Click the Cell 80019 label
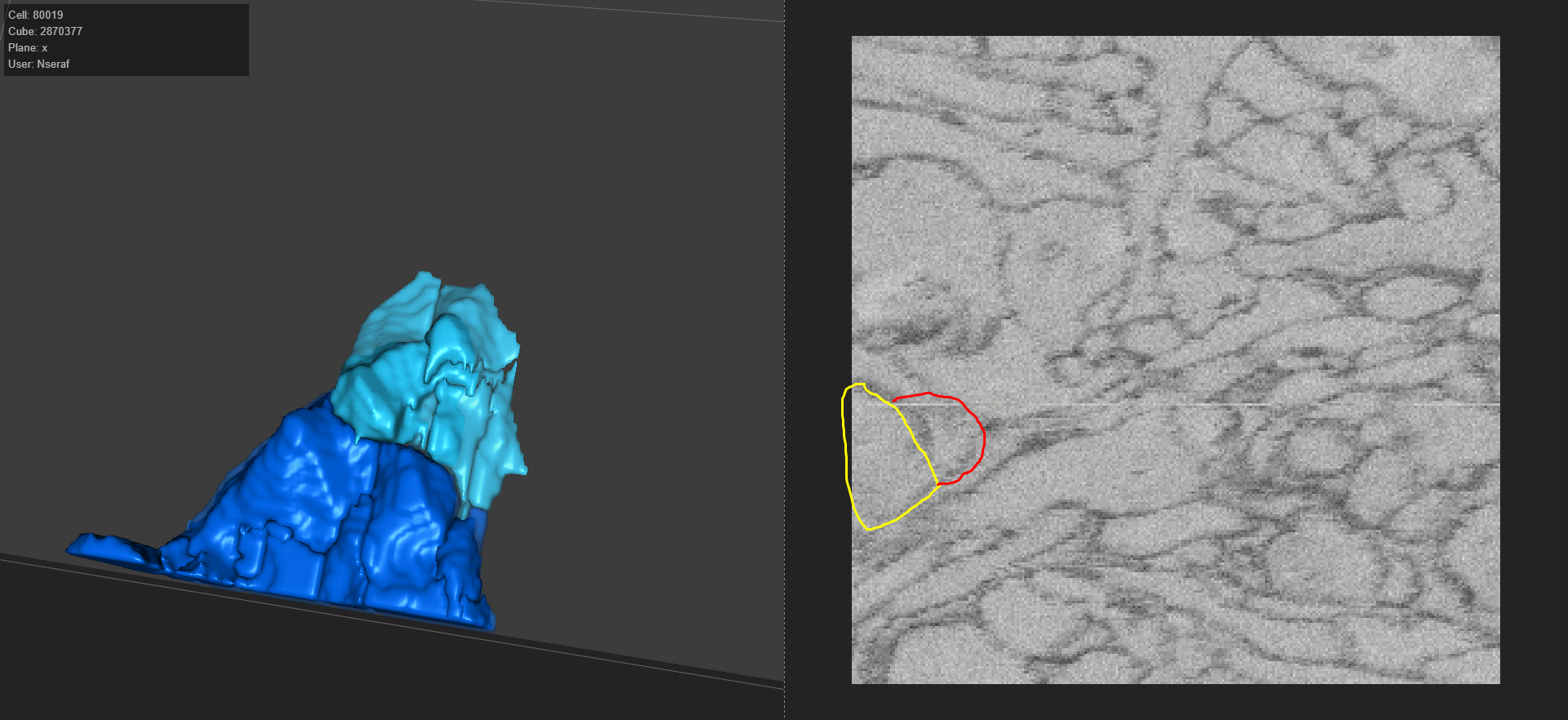Image resolution: width=1568 pixels, height=720 pixels. 35,15
